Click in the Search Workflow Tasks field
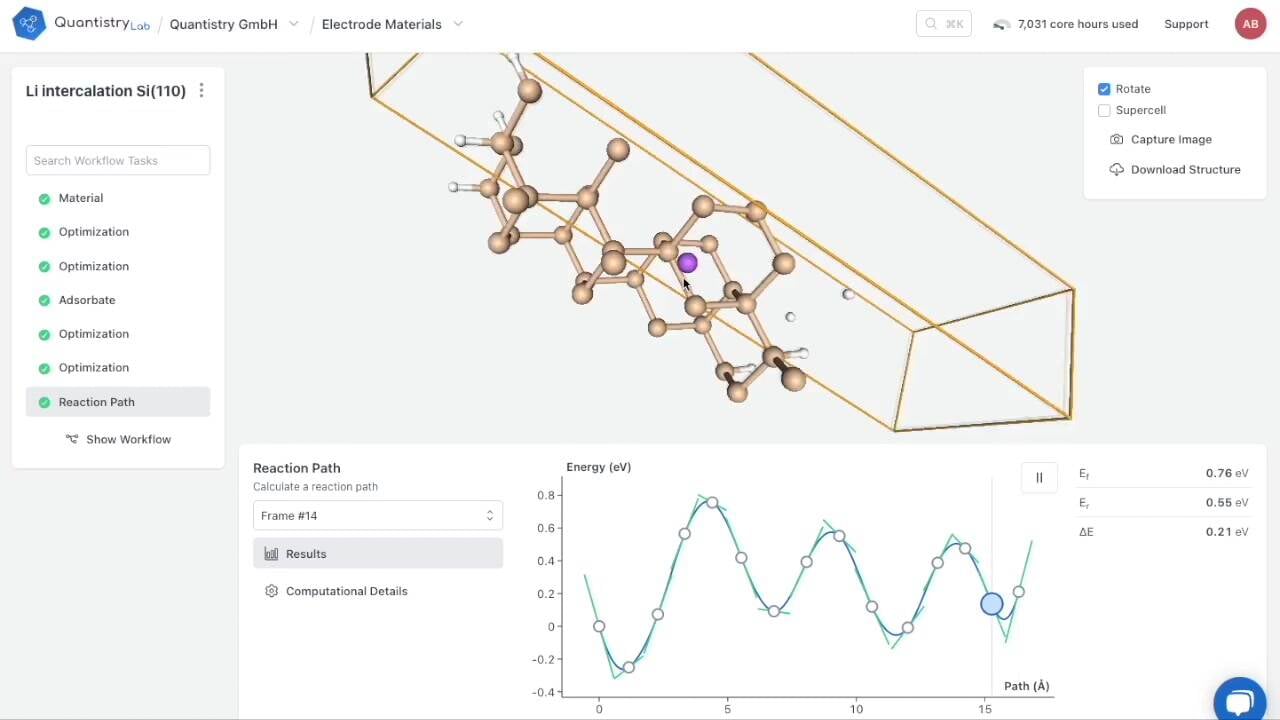Screen dimensions: 1280x720 pos(118,160)
